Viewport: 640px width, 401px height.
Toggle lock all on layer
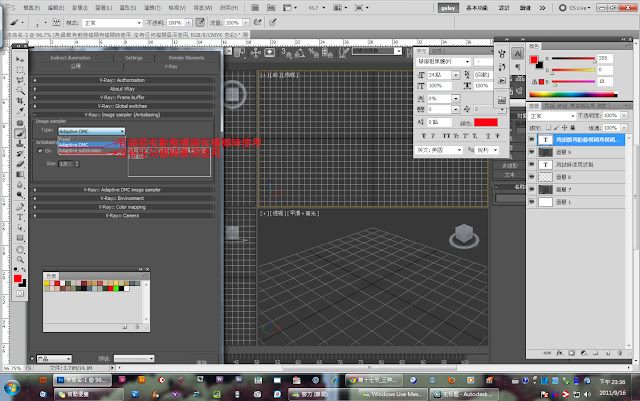(x=573, y=128)
